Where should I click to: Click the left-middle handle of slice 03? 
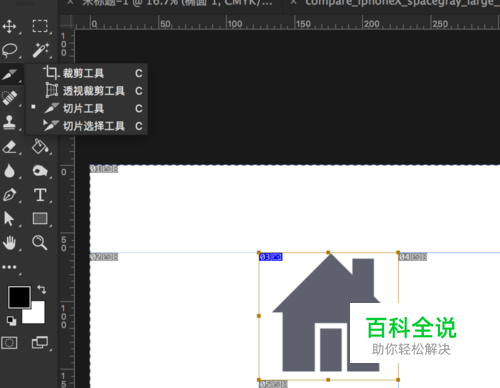coord(259,316)
